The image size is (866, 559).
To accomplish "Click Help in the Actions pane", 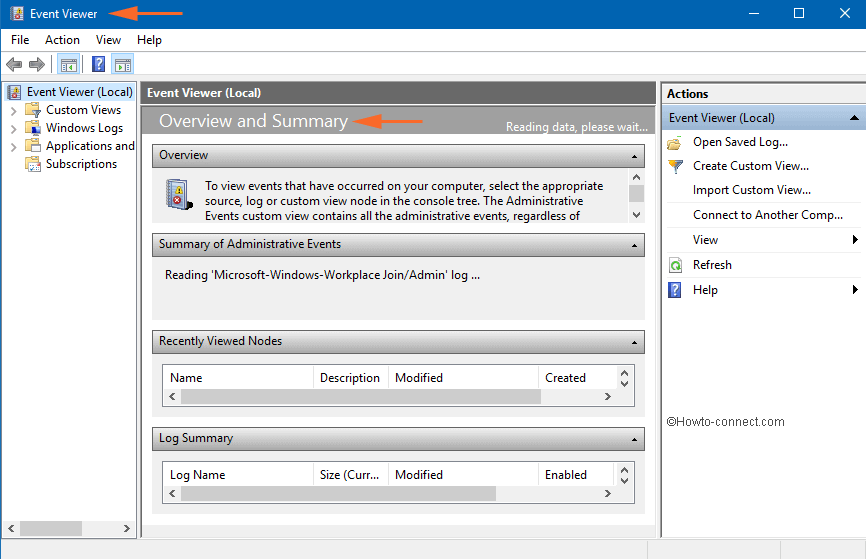I will (705, 290).
